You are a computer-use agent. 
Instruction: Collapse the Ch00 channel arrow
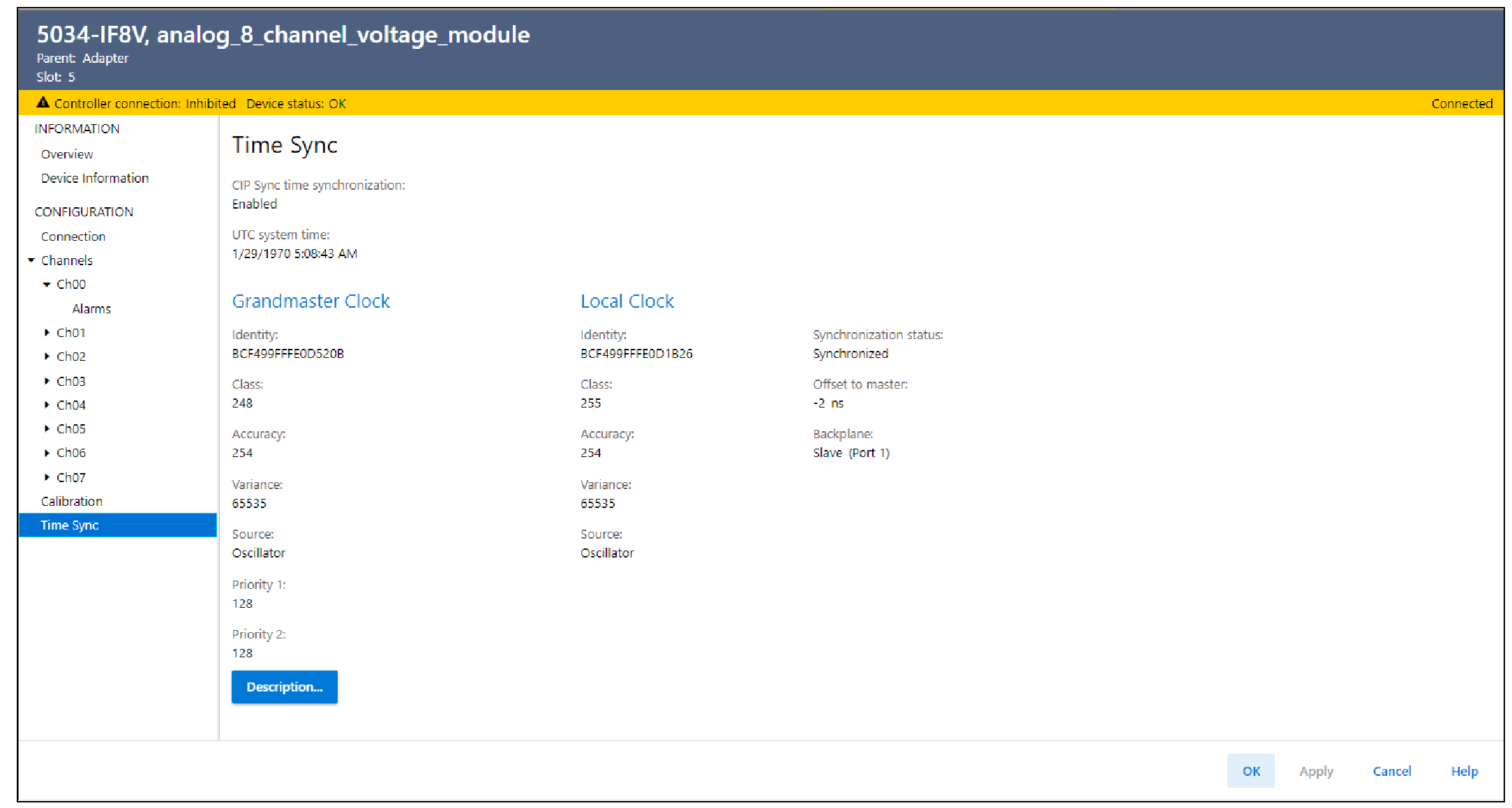tap(47, 284)
